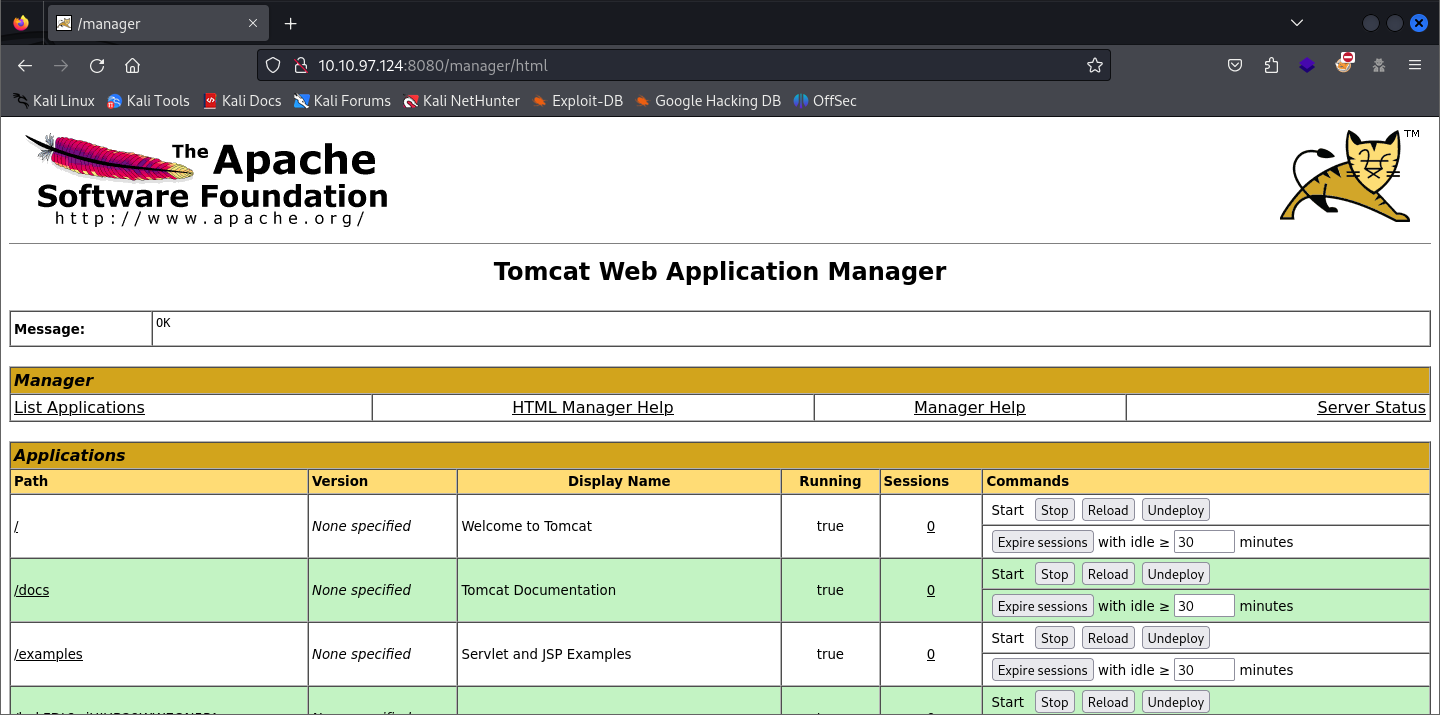The height and width of the screenshot is (715, 1440).
Task: Click the shield tracking protection icon
Action: pos(274,66)
